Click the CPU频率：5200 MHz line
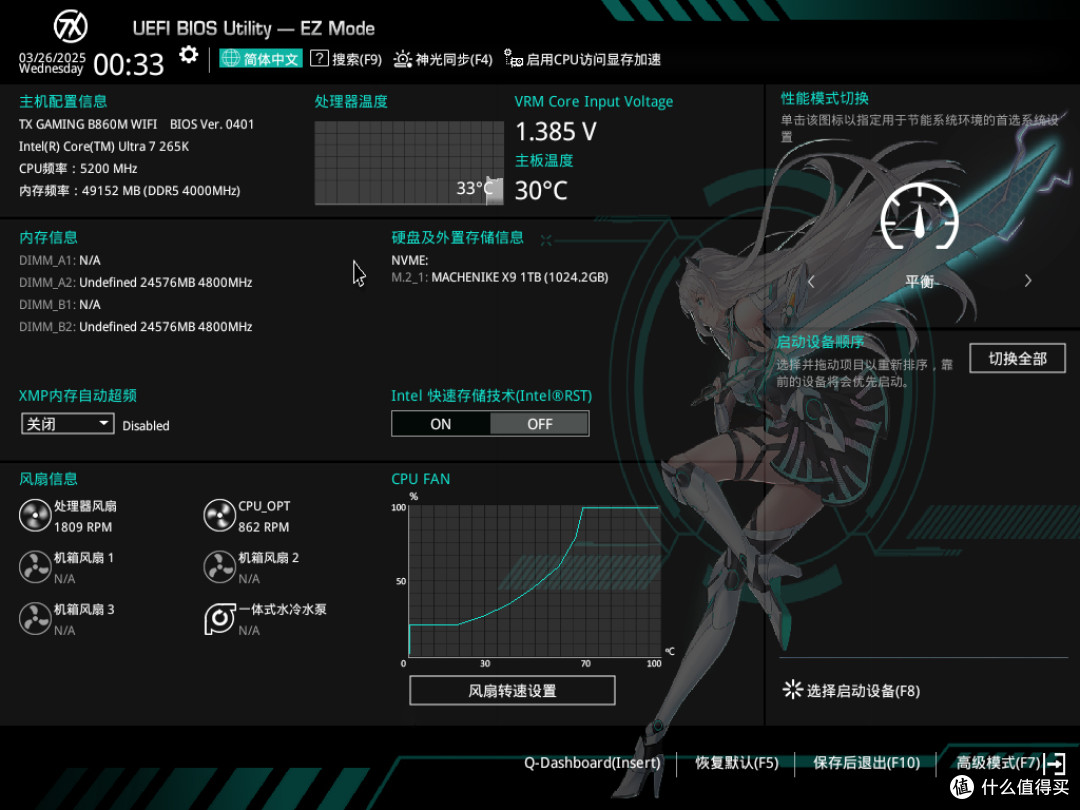 [78, 169]
